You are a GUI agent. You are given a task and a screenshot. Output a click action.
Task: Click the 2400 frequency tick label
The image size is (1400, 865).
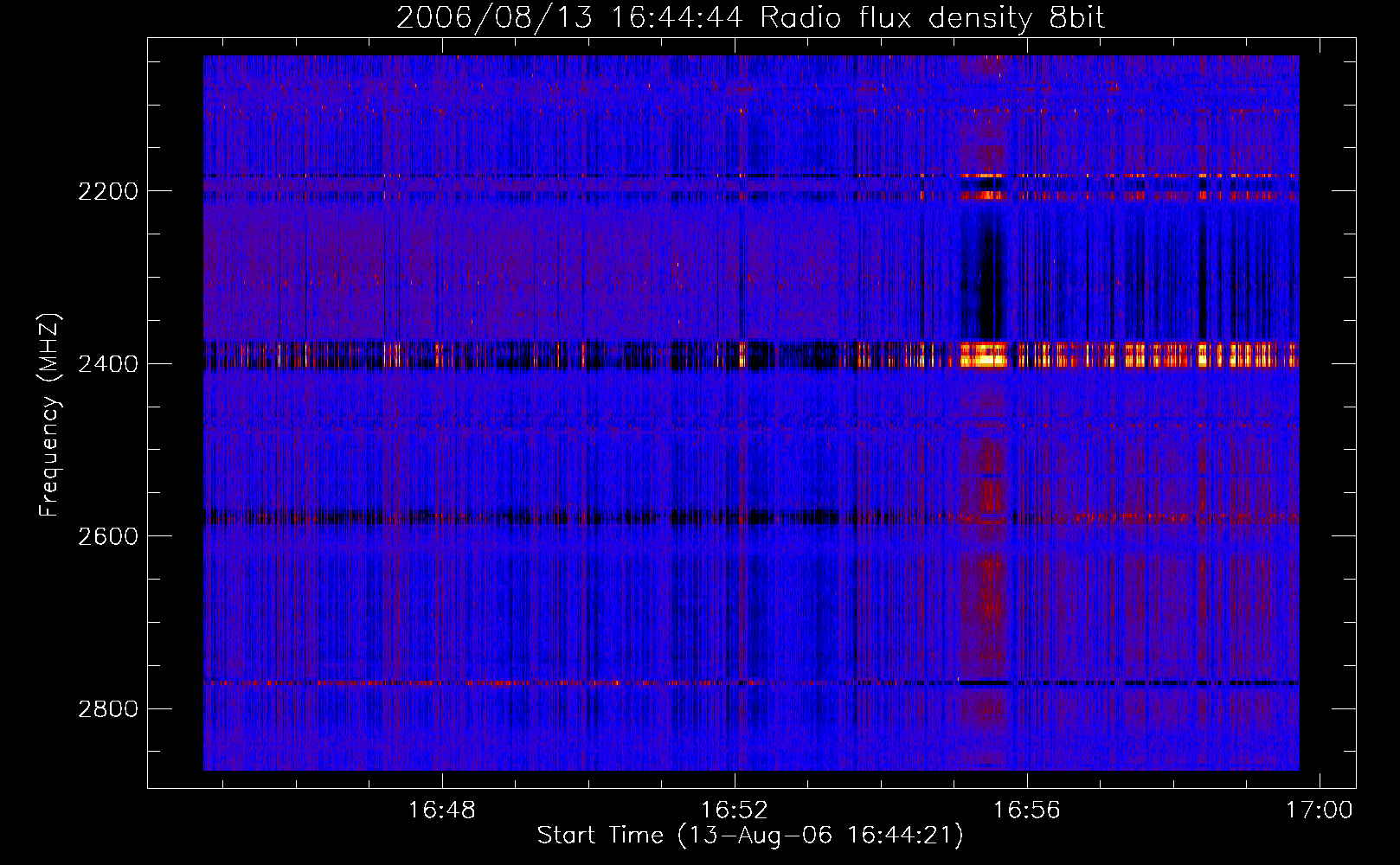(x=108, y=364)
